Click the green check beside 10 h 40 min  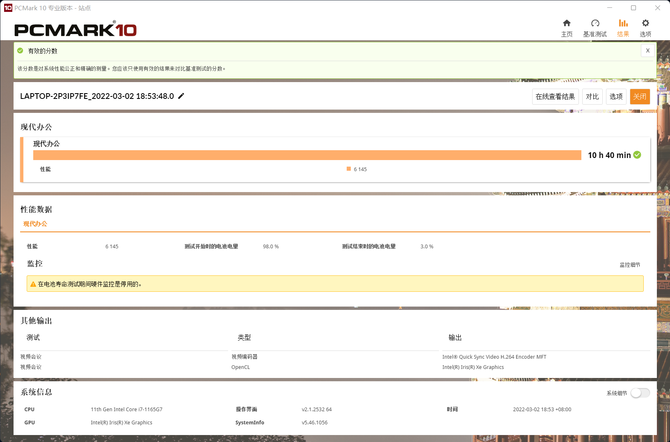coord(637,155)
